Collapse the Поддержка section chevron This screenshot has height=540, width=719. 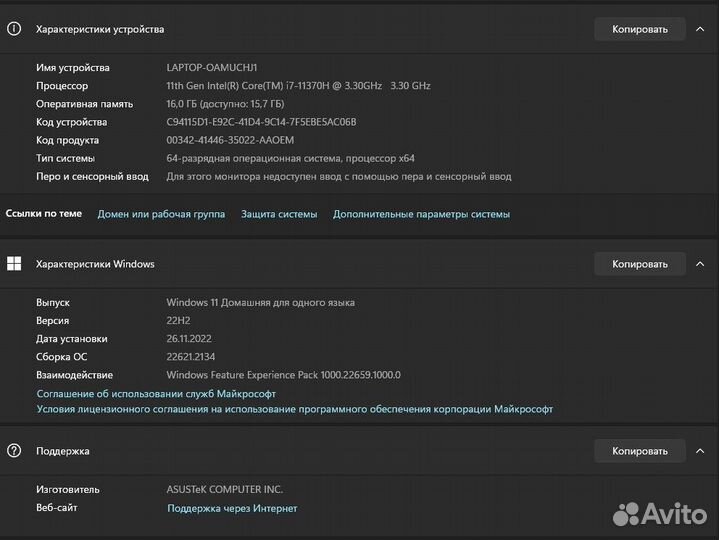point(700,451)
